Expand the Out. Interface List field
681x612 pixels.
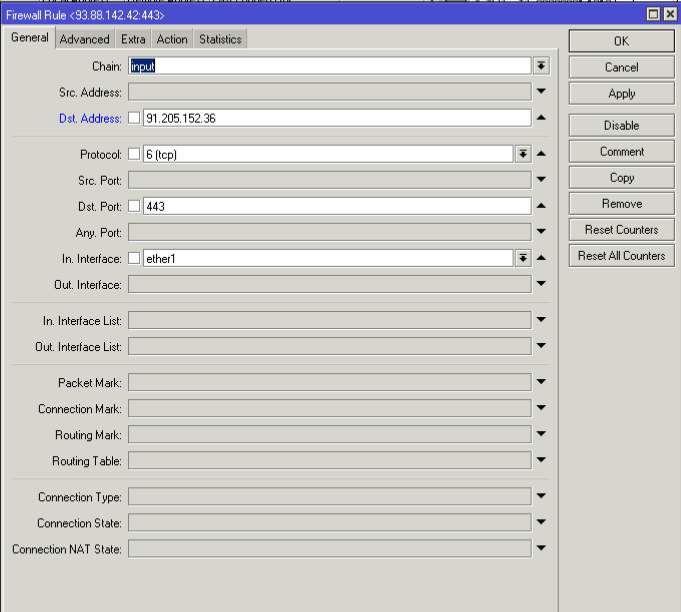coord(541,345)
